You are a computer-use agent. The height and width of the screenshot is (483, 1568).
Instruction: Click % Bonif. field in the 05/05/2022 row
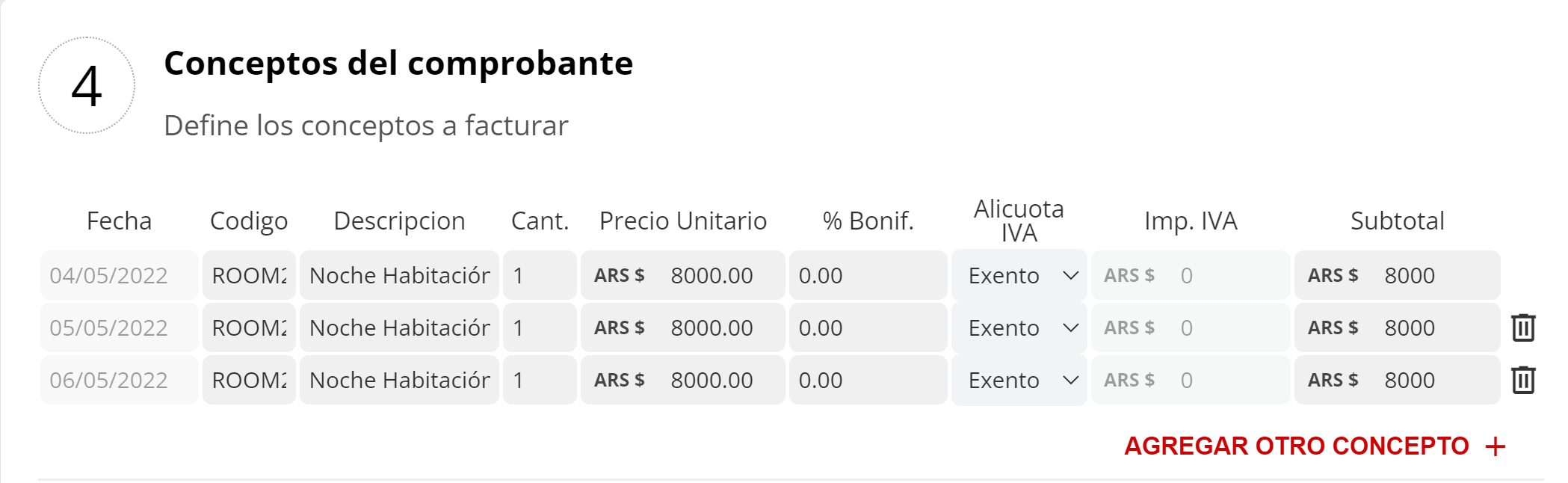(x=867, y=327)
